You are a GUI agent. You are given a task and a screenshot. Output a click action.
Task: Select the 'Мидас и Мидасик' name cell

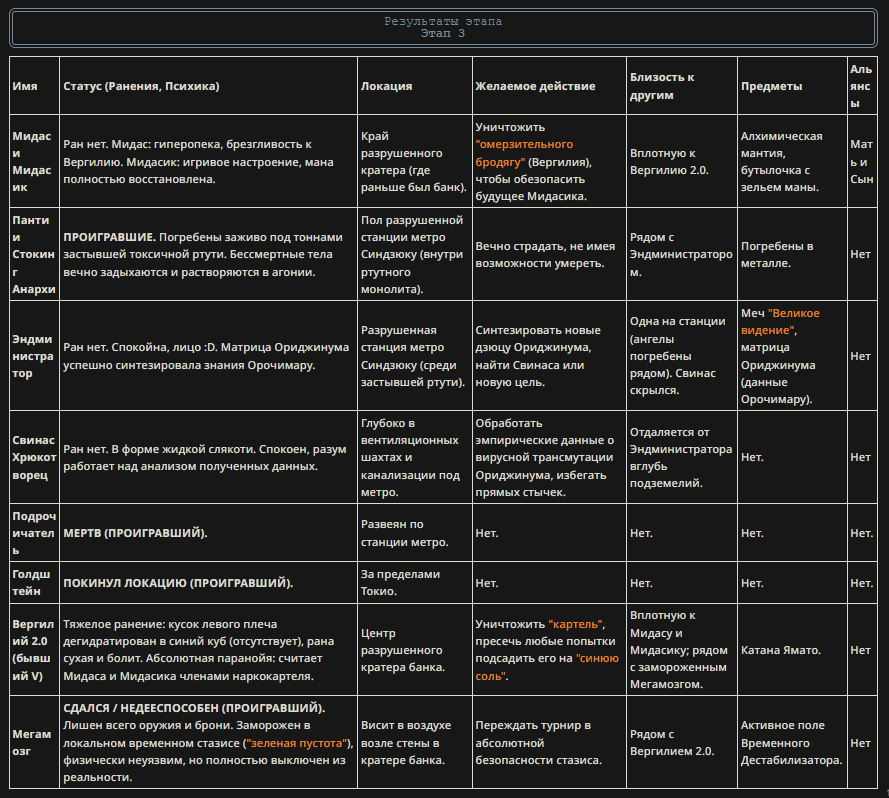pos(35,161)
